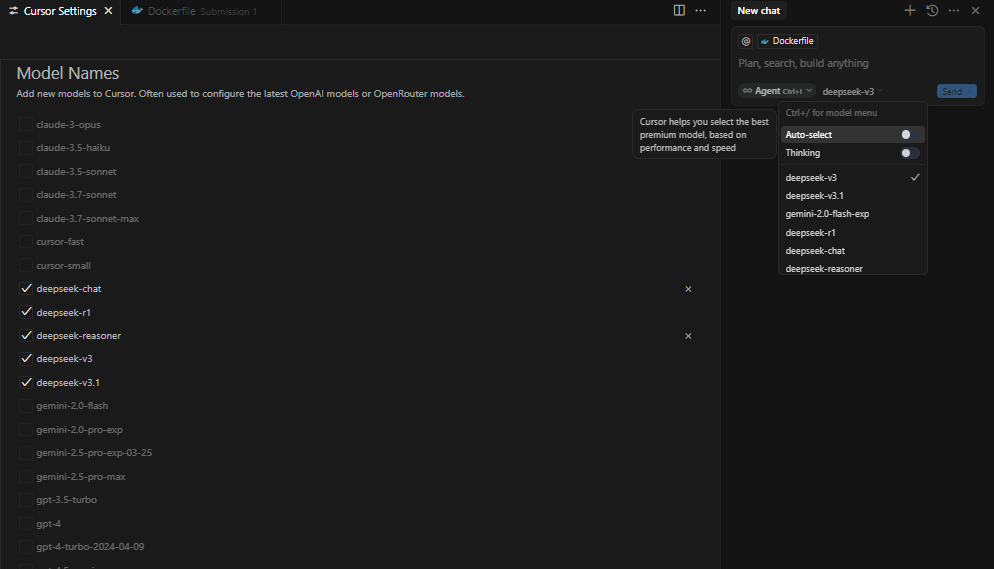Select the New chat tab

758,11
